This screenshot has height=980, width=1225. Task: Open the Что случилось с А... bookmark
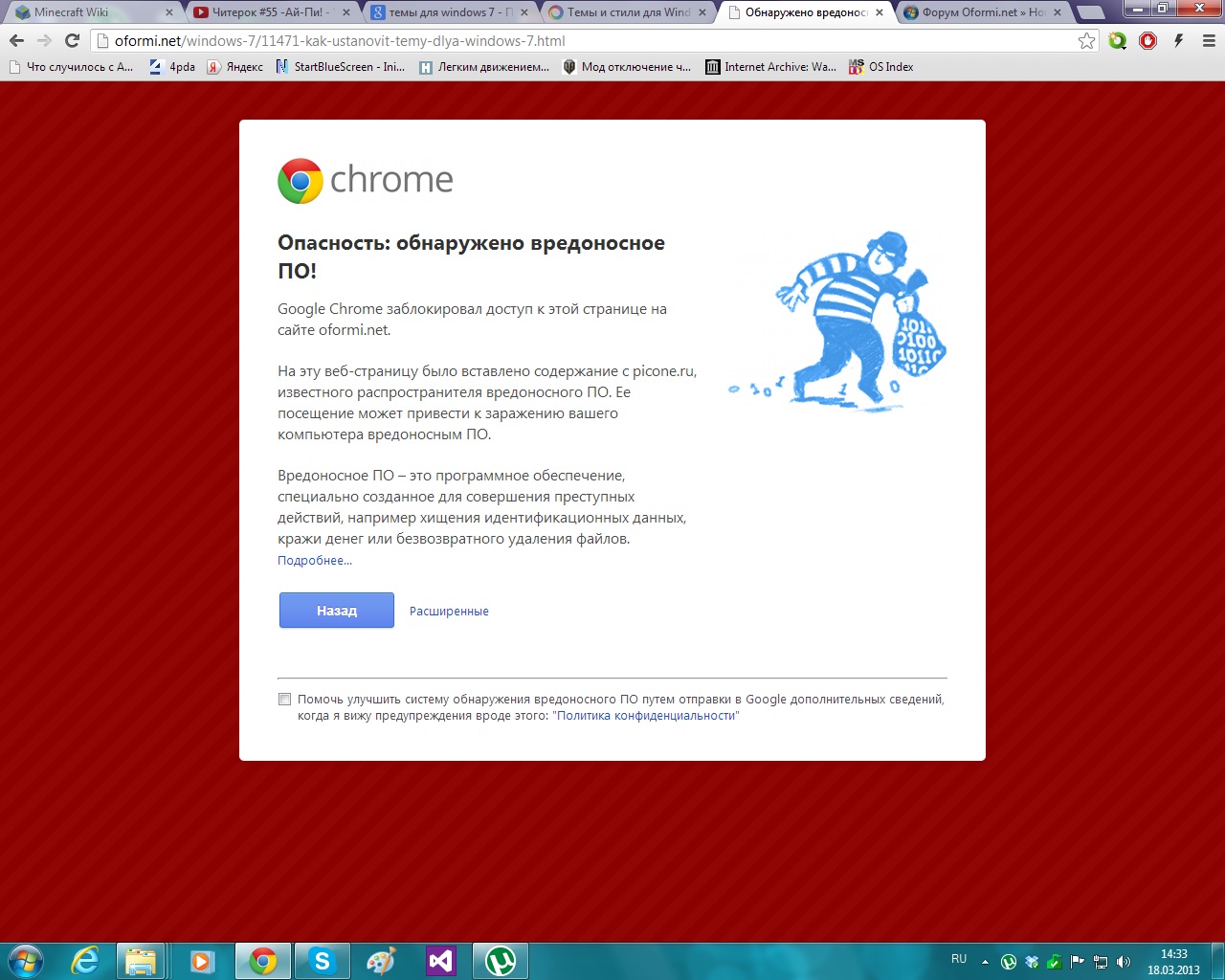tap(71, 67)
